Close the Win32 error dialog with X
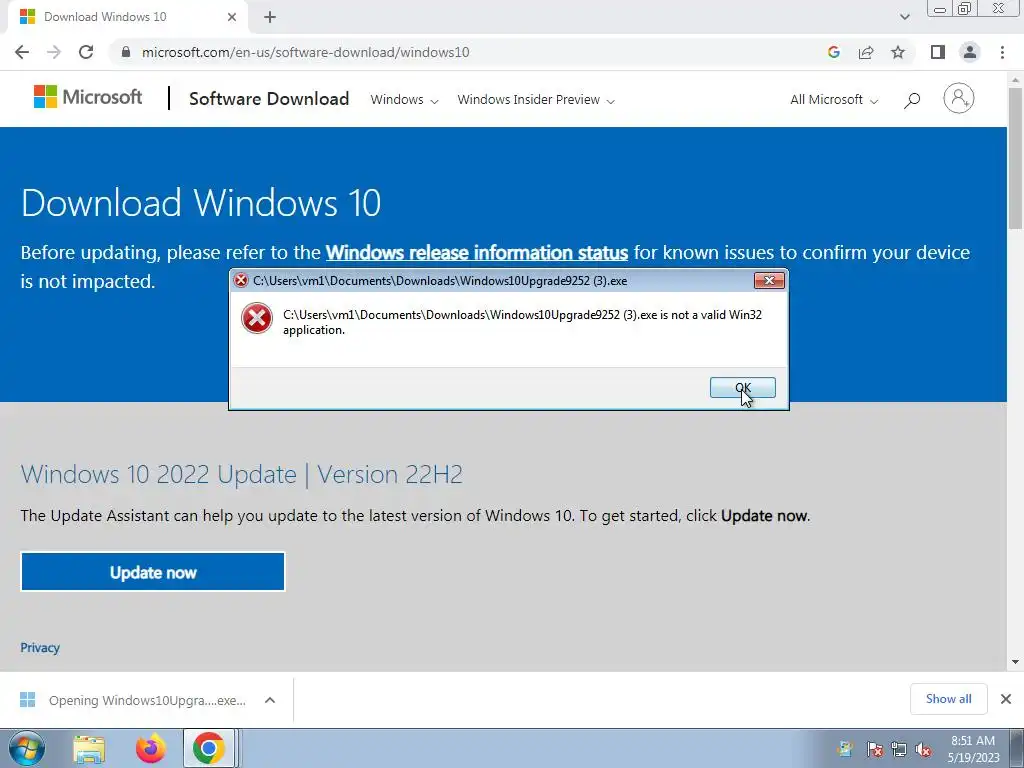 769,280
